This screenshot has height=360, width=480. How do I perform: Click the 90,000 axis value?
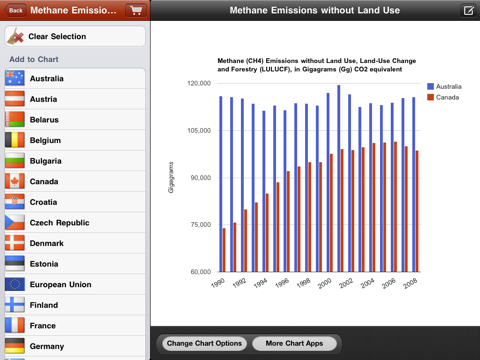click(201, 178)
